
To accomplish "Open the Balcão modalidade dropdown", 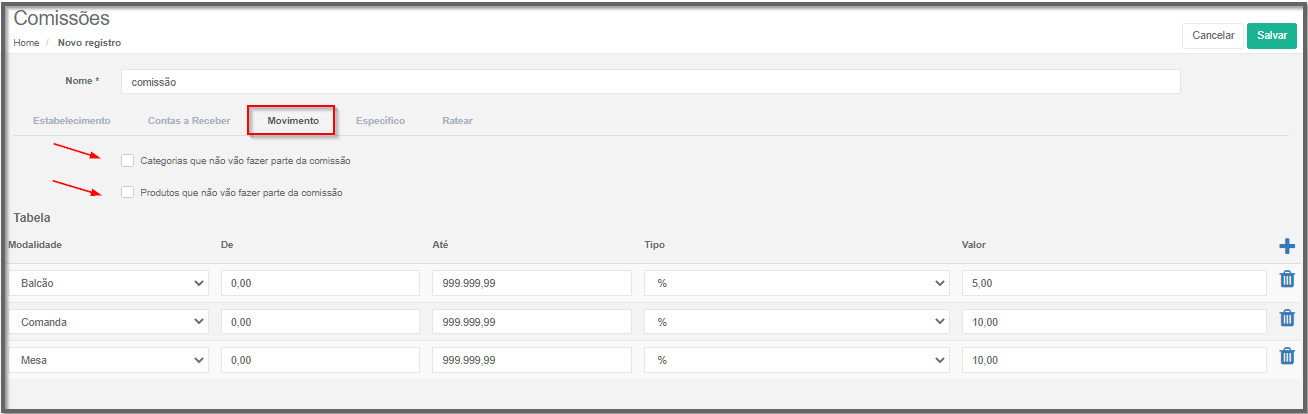I will click(109, 283).
